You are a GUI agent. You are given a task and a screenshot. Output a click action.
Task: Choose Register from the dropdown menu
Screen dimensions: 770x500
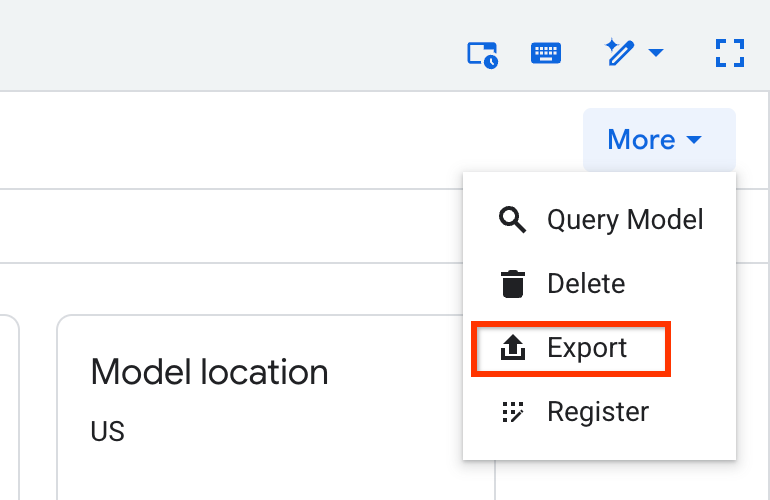[598, 412]
